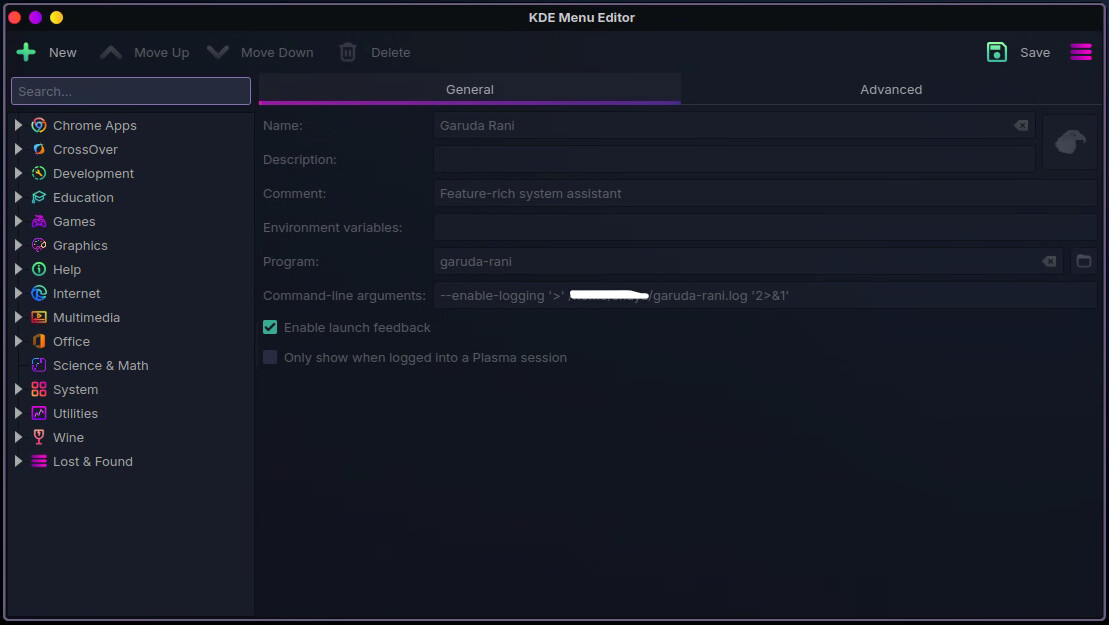Click the Wine glass icon
Image resolution: width=1109 pixels, height=625 pixels.
click(39, 438)
